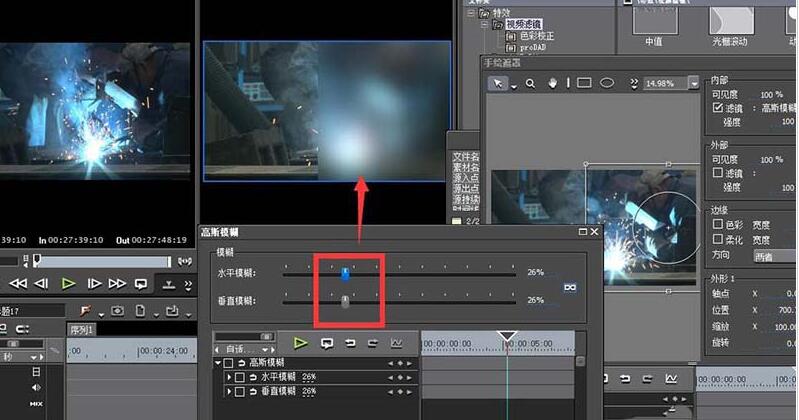Screen dimensions: 799x420
Task: Select 视频滤镜 in the effects tree
Action: coord(524,24)
